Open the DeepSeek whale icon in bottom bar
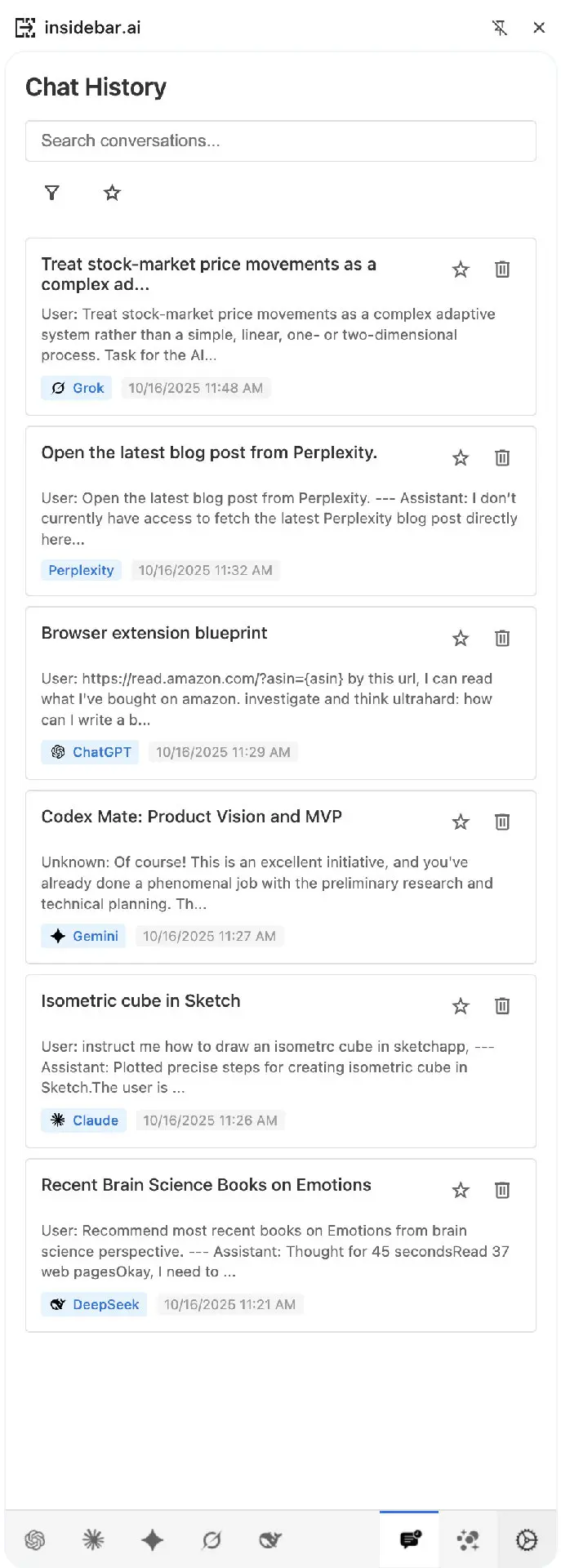 (x=270, y=1540)
